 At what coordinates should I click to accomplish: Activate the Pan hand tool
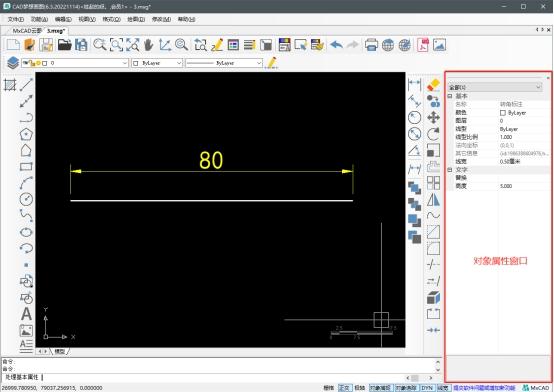tap(148, 45)
